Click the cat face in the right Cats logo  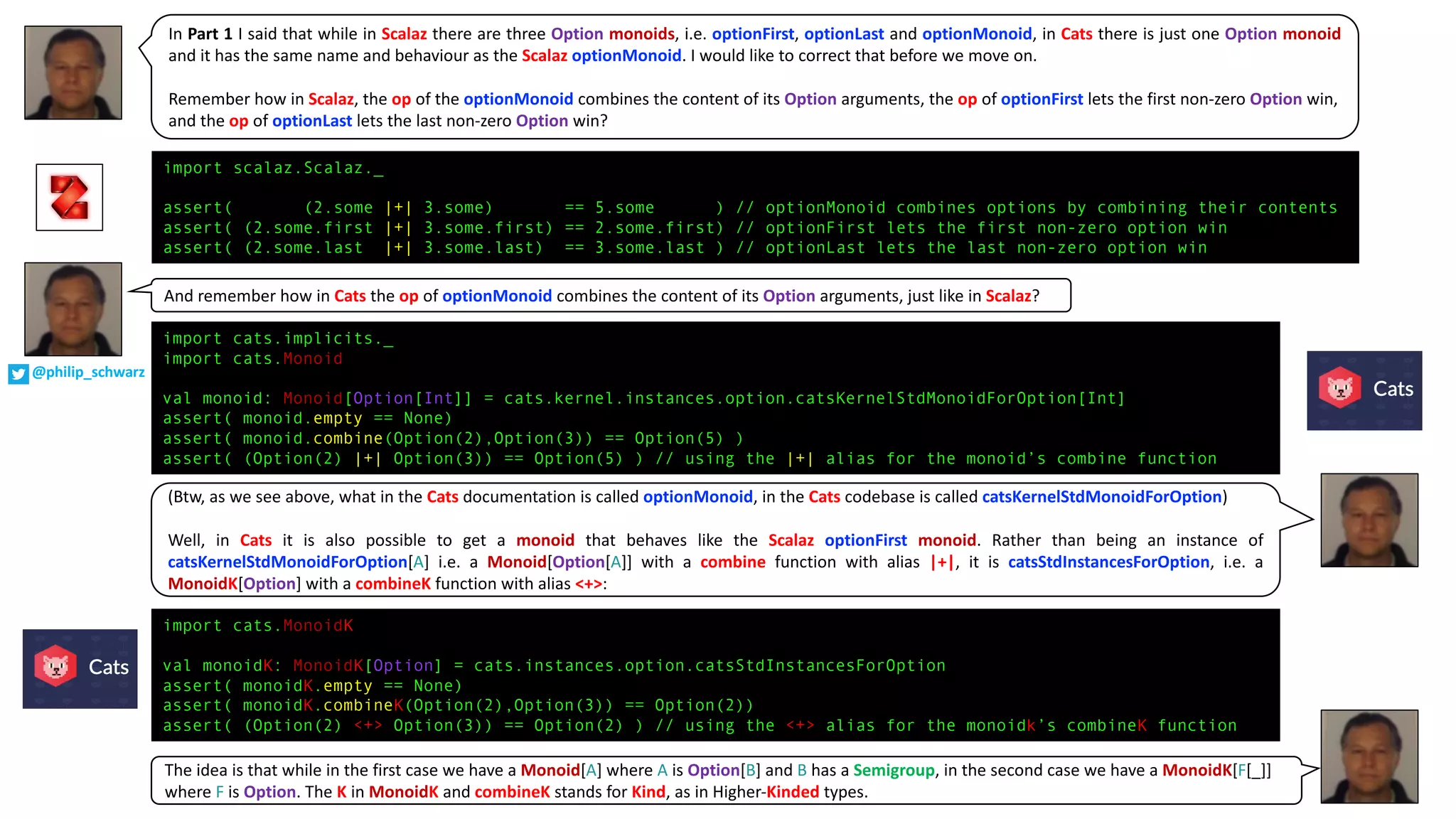click(x=1339, y=388)
